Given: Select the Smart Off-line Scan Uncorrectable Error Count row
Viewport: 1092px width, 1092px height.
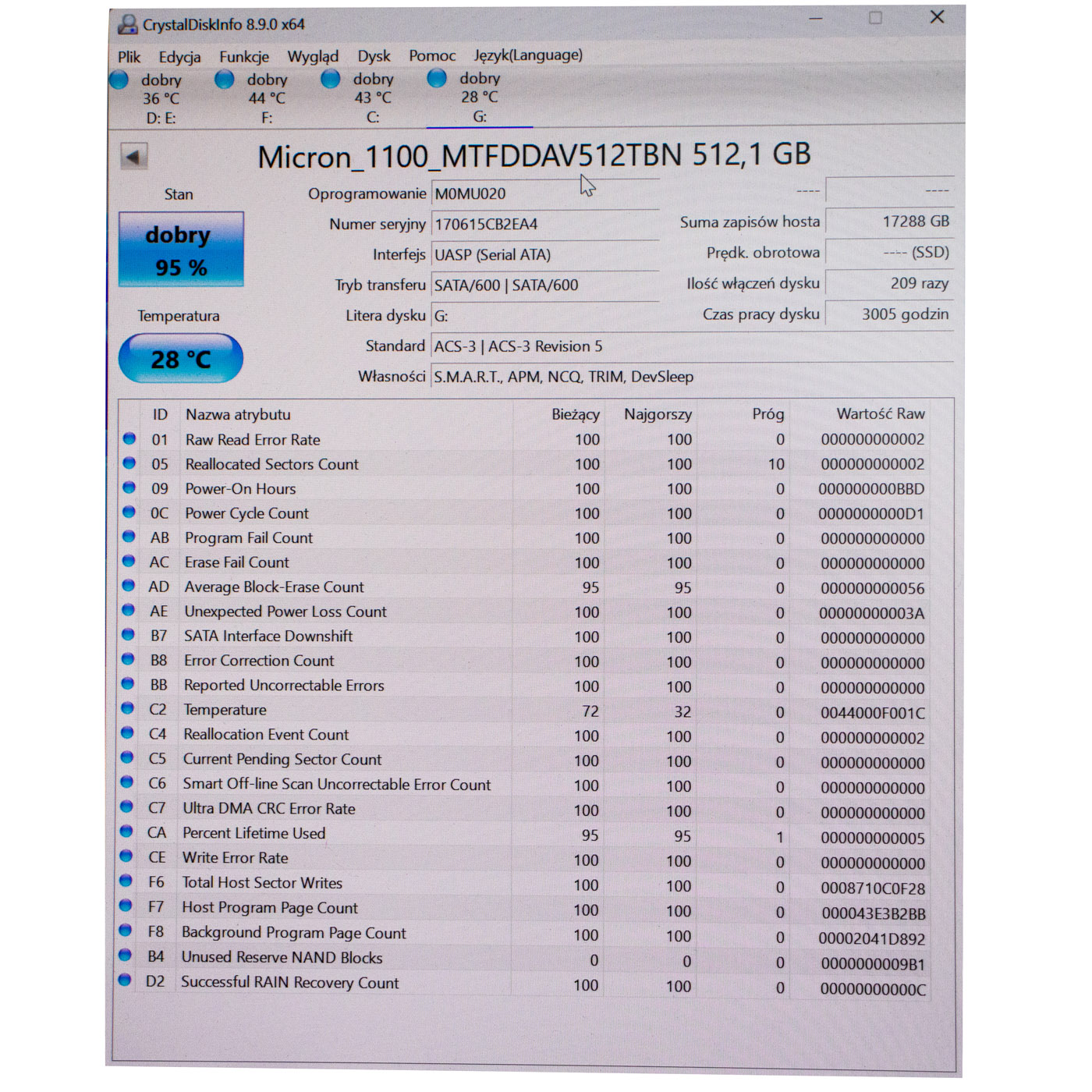Looking at the screenshot, I should coord(524,784).
